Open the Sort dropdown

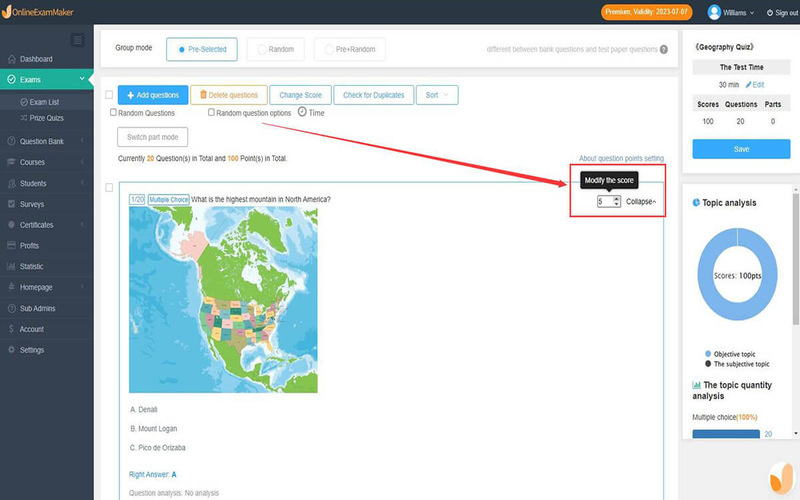[x=437, y=95]
